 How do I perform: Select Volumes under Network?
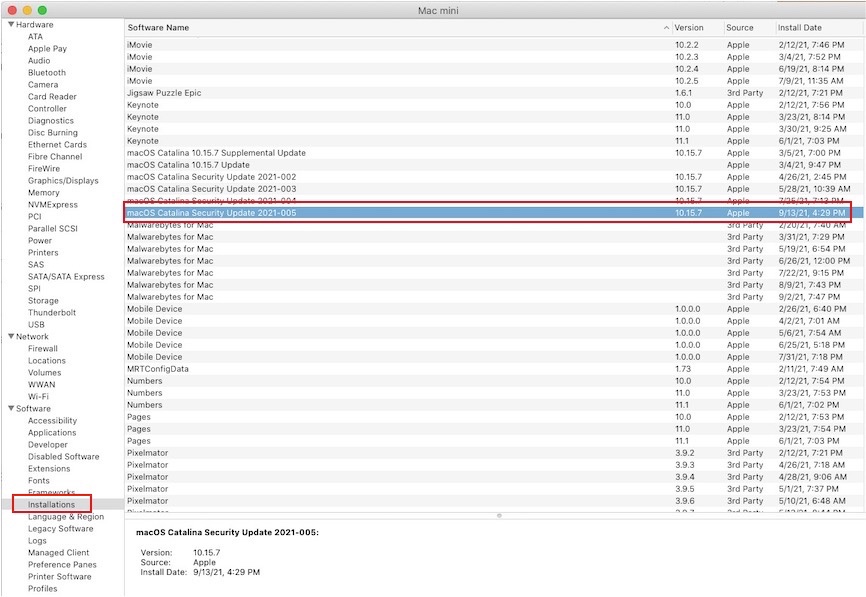tap(45, 373)
